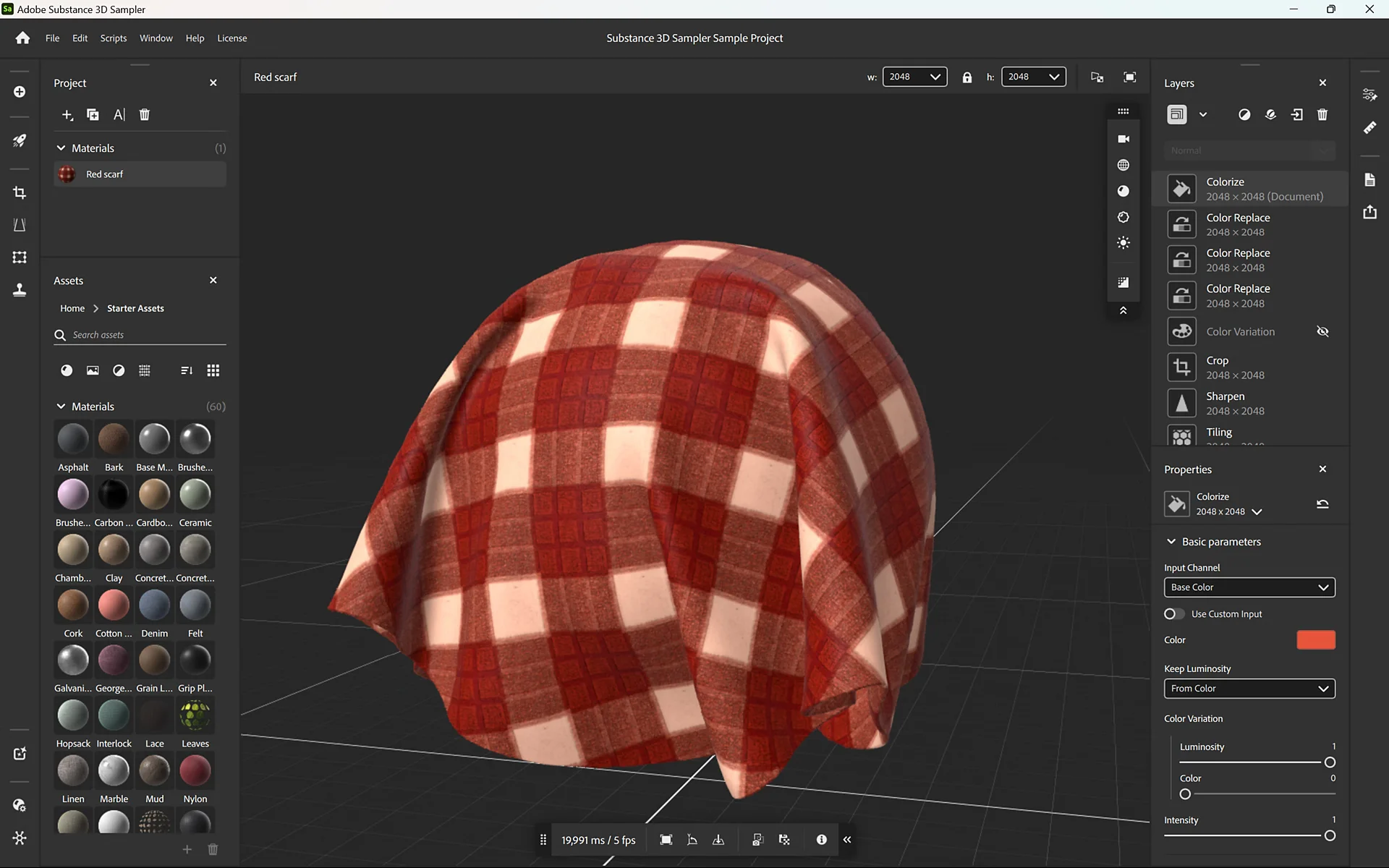1389x868 pixels.
Task: Close the Properties panel
Action: click(x=1323, y=469)
